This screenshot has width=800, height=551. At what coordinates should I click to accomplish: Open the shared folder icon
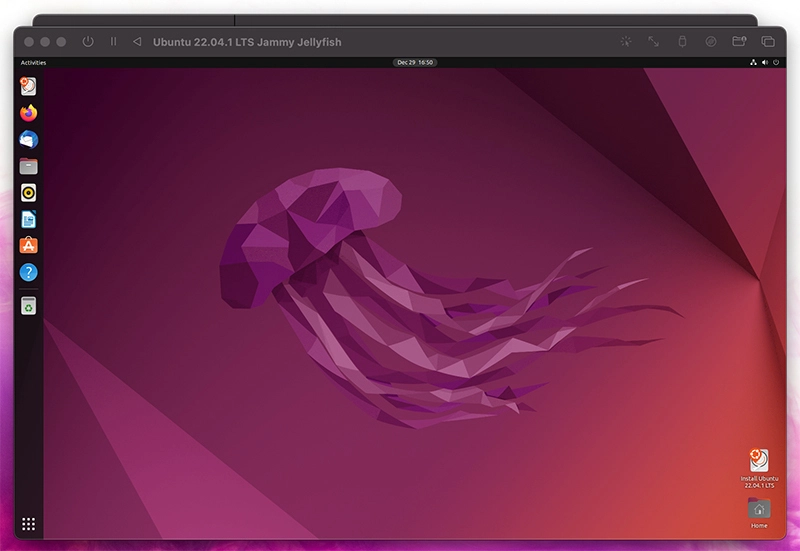coord(739,42)
